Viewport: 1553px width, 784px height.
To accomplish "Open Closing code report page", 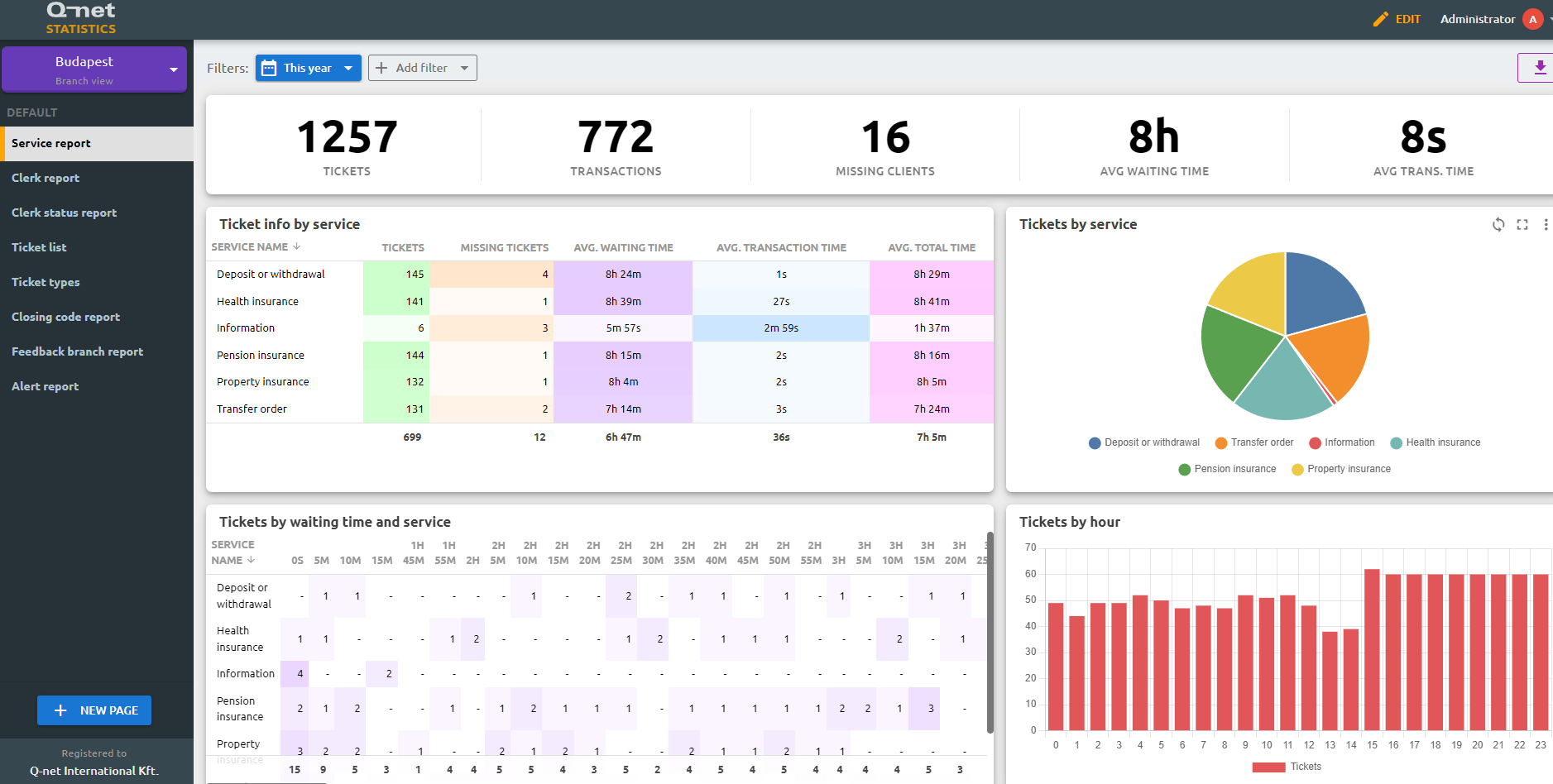I will click(x=97, y=317).
